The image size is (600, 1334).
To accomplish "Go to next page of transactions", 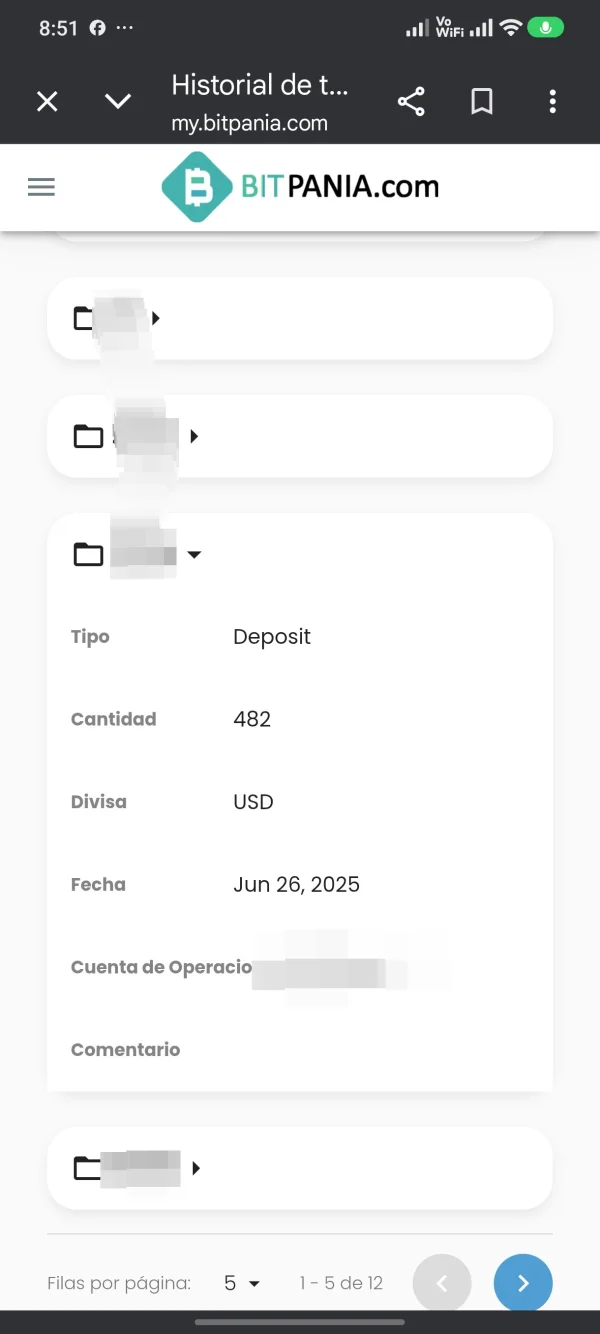I will click(522, 1283).
